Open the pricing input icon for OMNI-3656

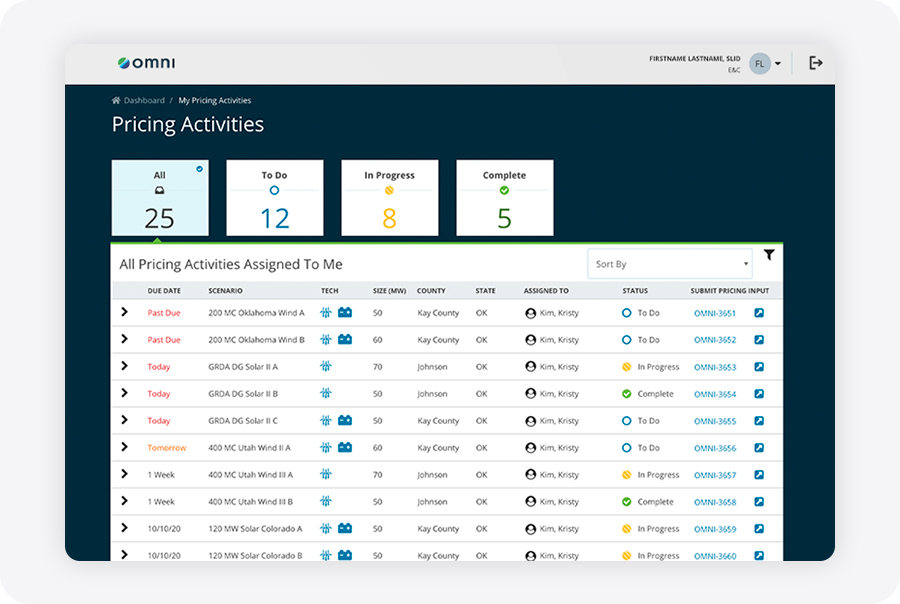click(759, 448)
